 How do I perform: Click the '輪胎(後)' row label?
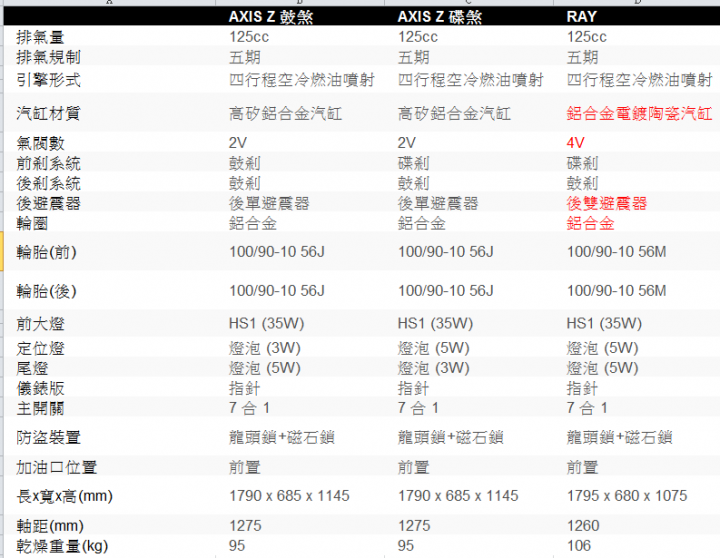pyautogui.click(x=46, y=291)
